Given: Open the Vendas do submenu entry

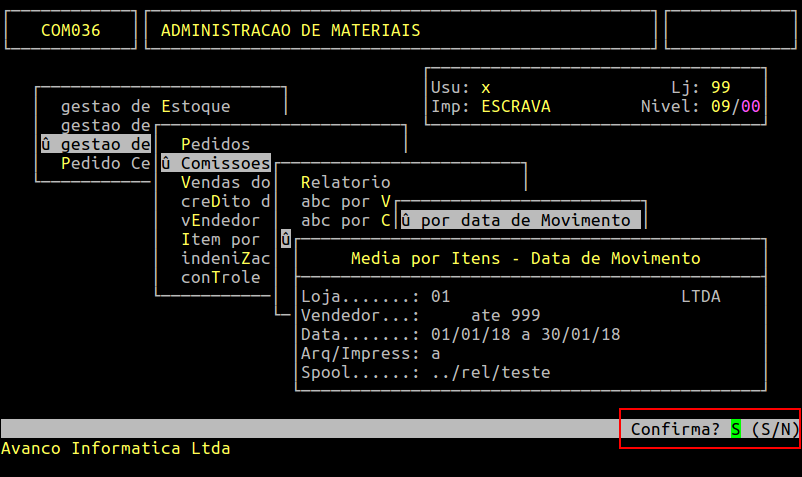Looking at the screenshot, I should coord(225,182).
